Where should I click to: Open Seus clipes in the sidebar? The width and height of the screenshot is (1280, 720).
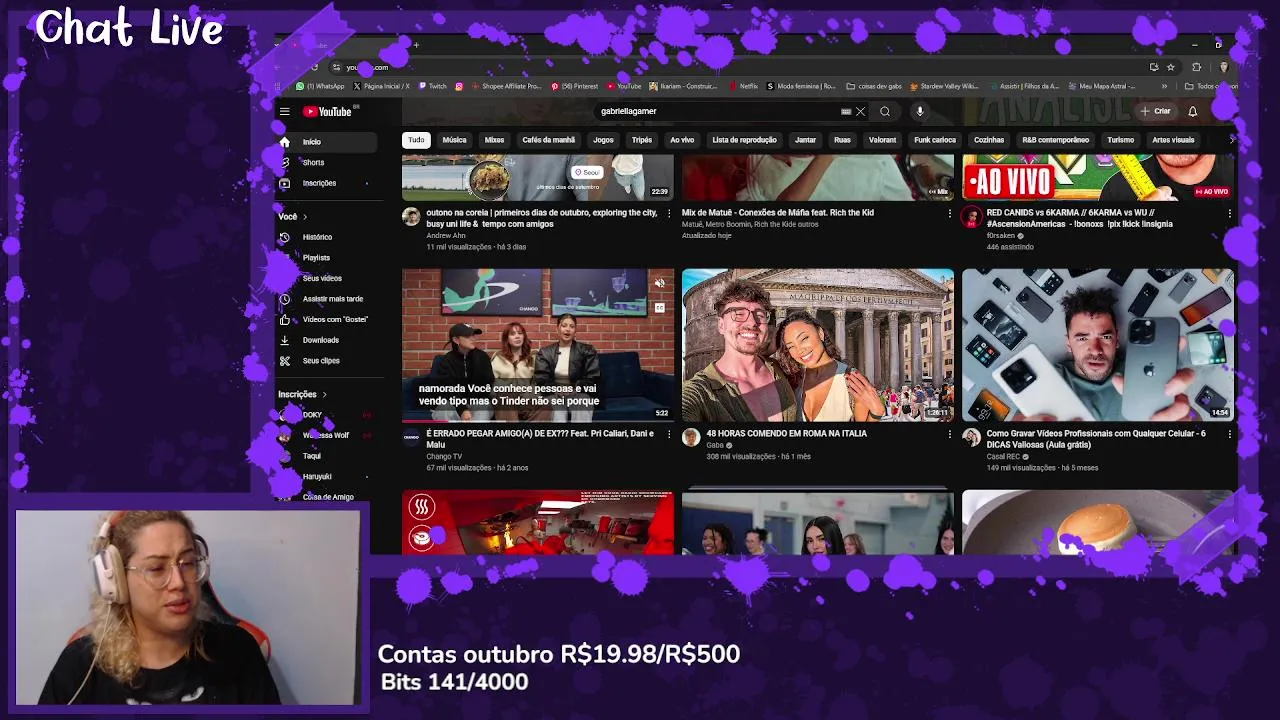click(x=321, y=361)
